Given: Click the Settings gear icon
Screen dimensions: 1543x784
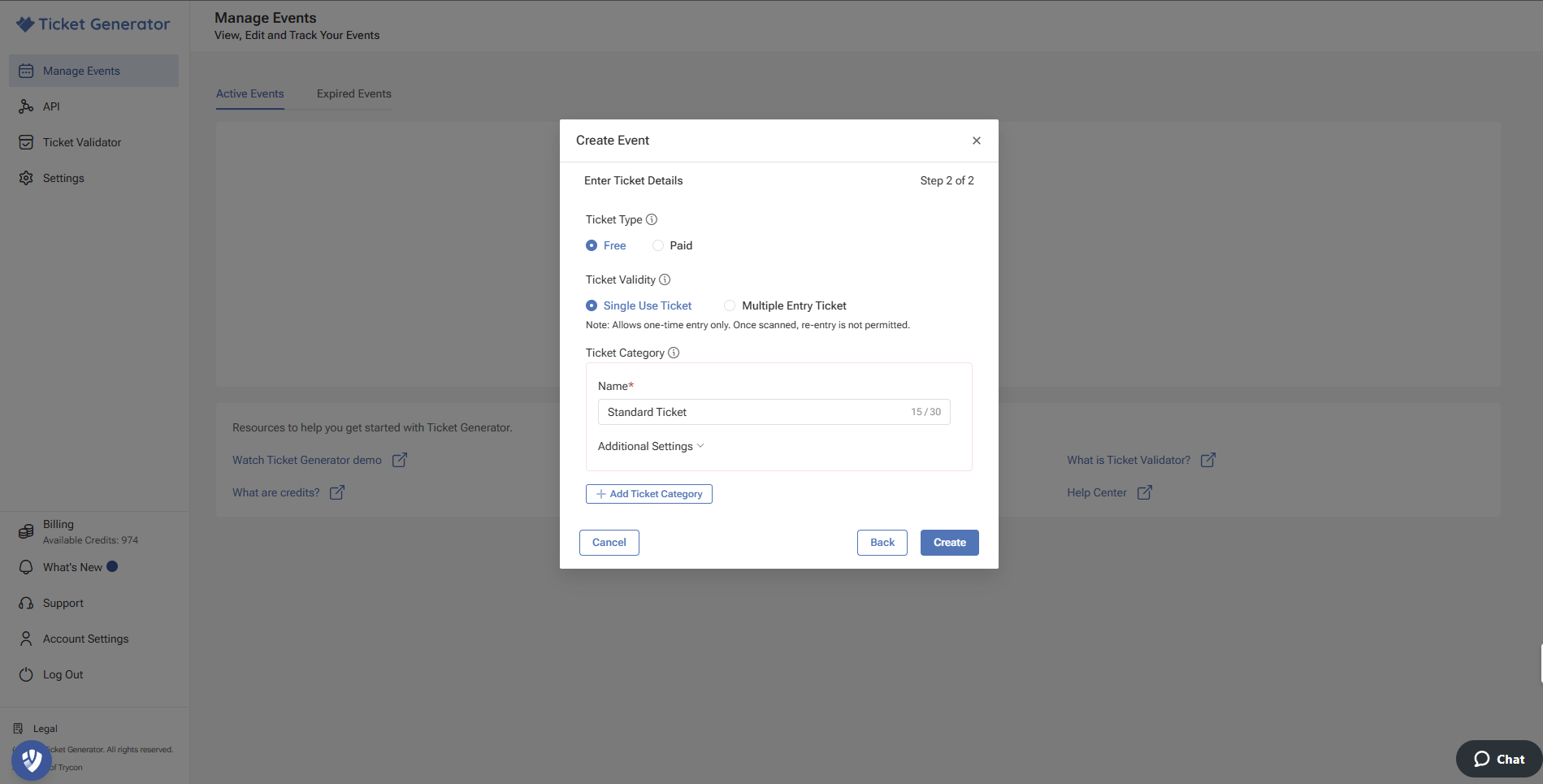Looking at the screenshot, I should coord(26,178).
